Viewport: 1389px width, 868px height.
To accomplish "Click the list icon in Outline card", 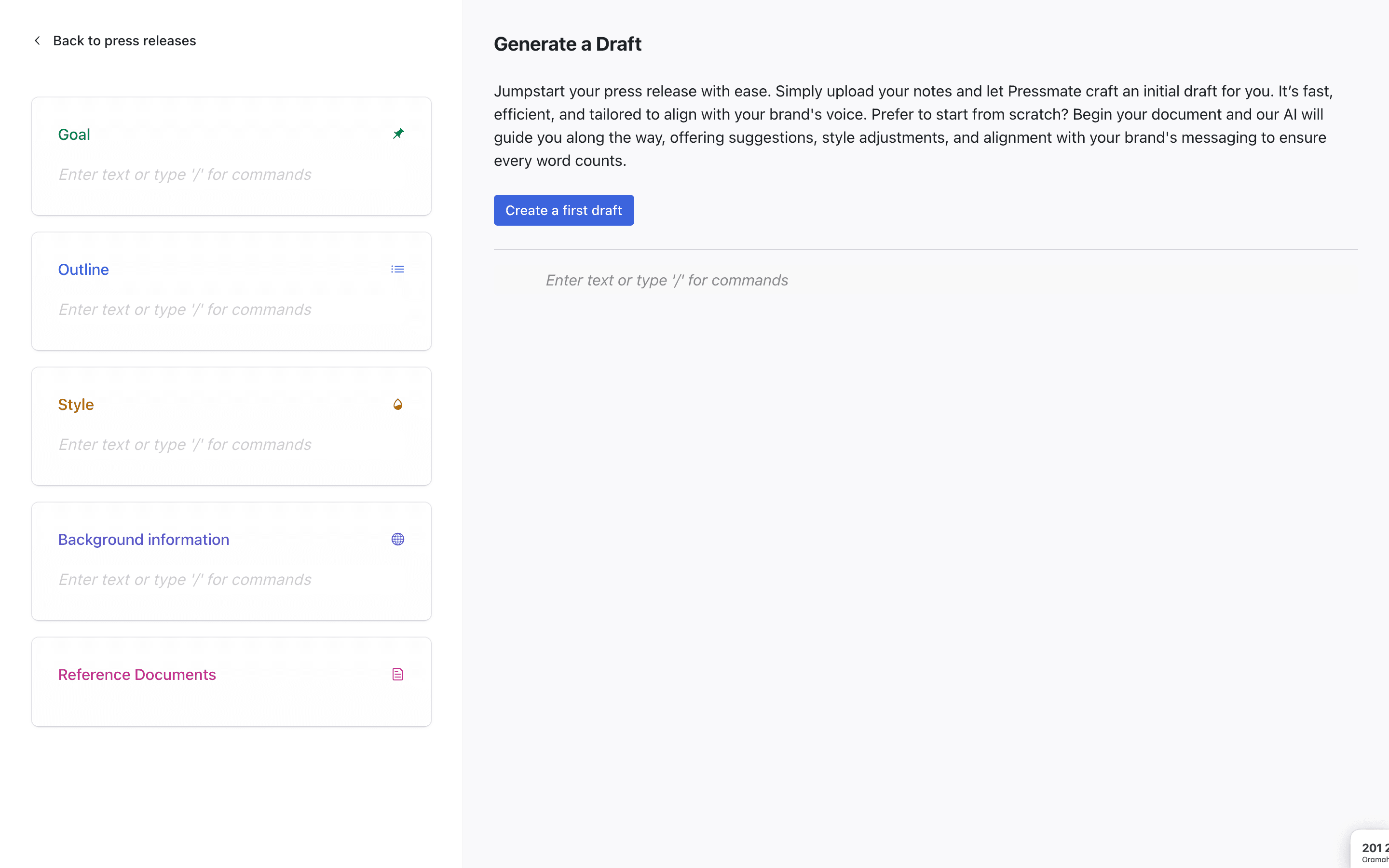I will (x=397, y=269).
